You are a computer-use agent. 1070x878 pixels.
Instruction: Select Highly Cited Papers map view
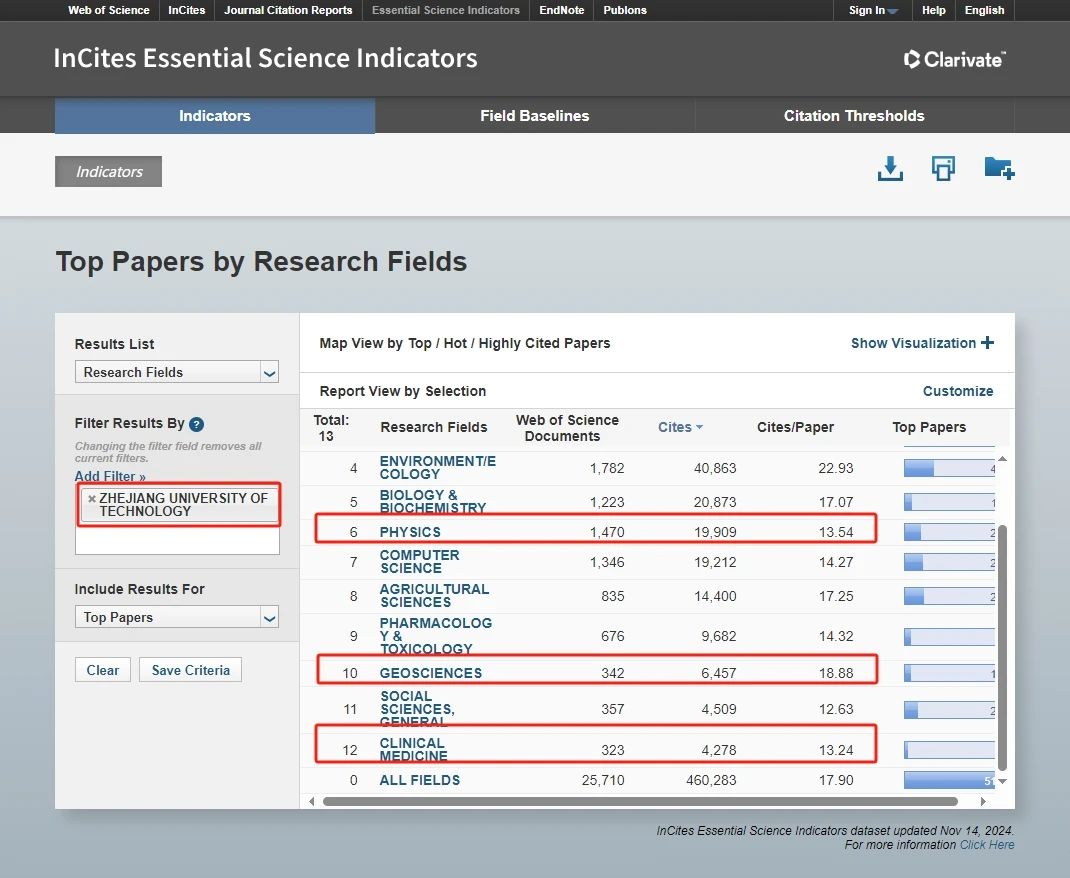544,343
